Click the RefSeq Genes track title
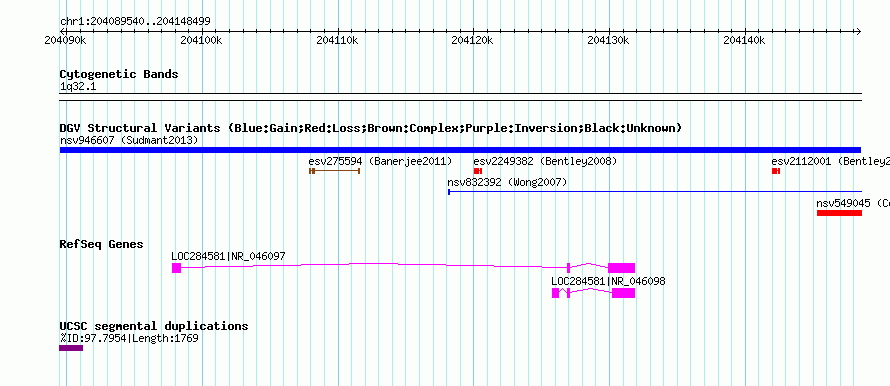 point(102,244)
